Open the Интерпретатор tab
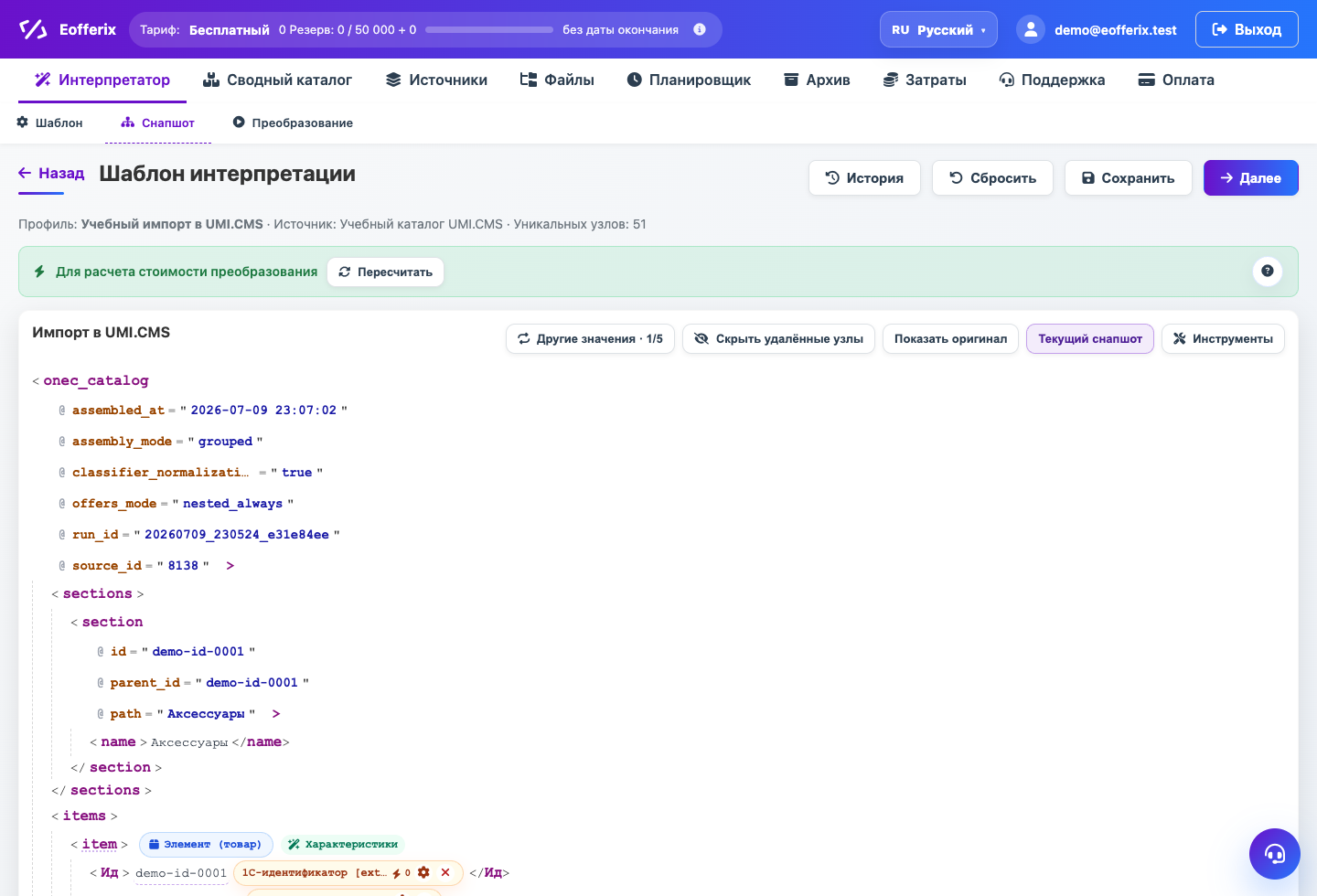 [x=102, y=80]
